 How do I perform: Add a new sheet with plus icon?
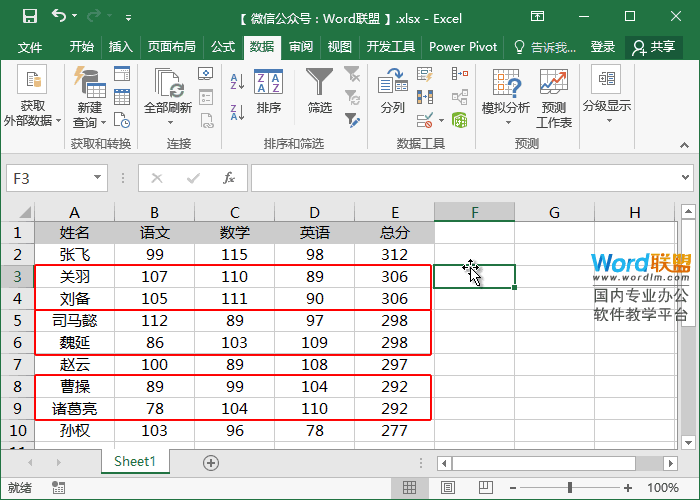pyautogui.click(x=210, y=462)
